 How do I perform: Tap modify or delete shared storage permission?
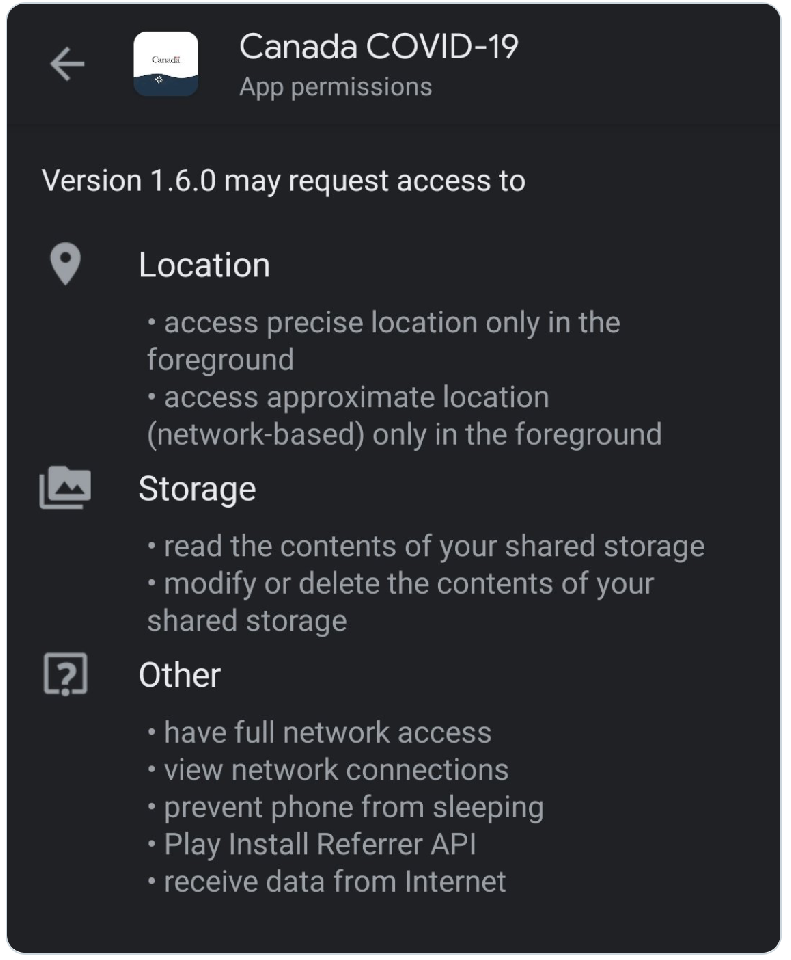[x=400, y=602]
